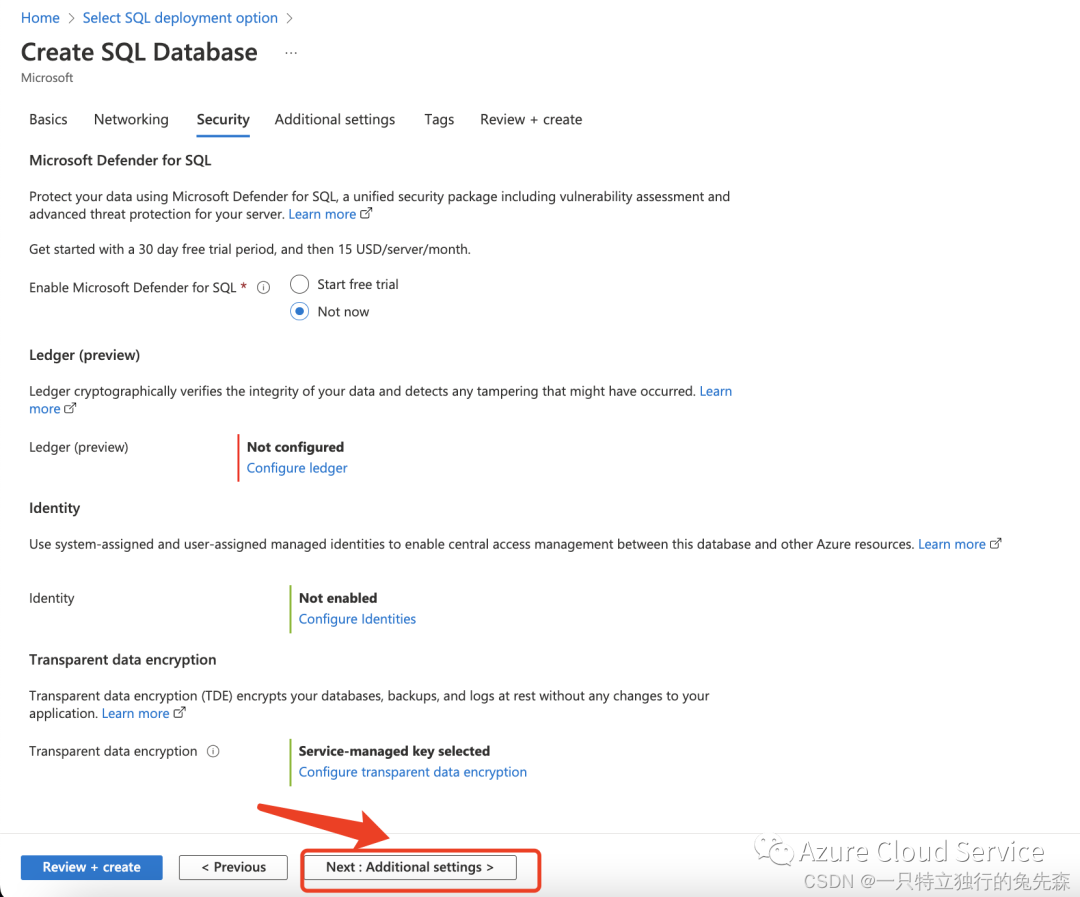Click external link icon after Defender Learn more
1080x897 pixels.
point(366,214)
